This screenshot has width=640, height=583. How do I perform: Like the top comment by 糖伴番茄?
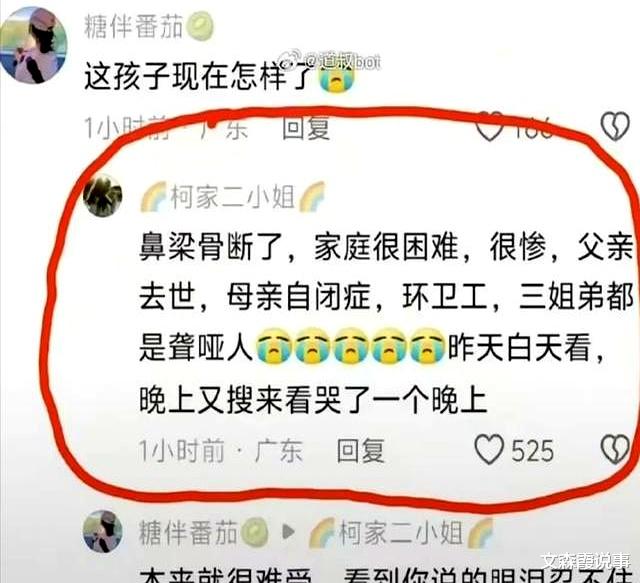490,127
